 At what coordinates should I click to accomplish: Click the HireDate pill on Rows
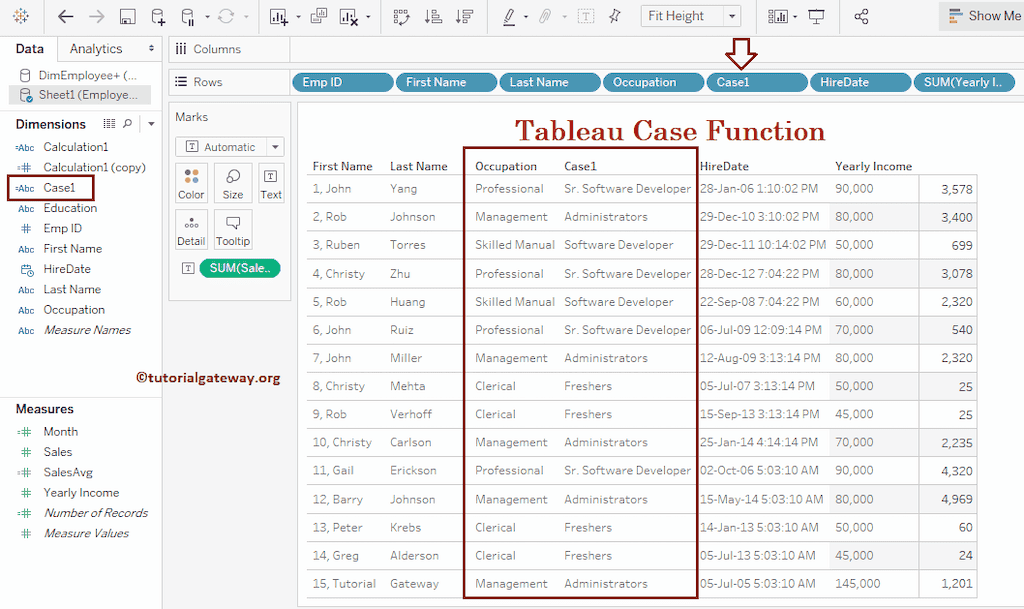(x=861, y=82)
